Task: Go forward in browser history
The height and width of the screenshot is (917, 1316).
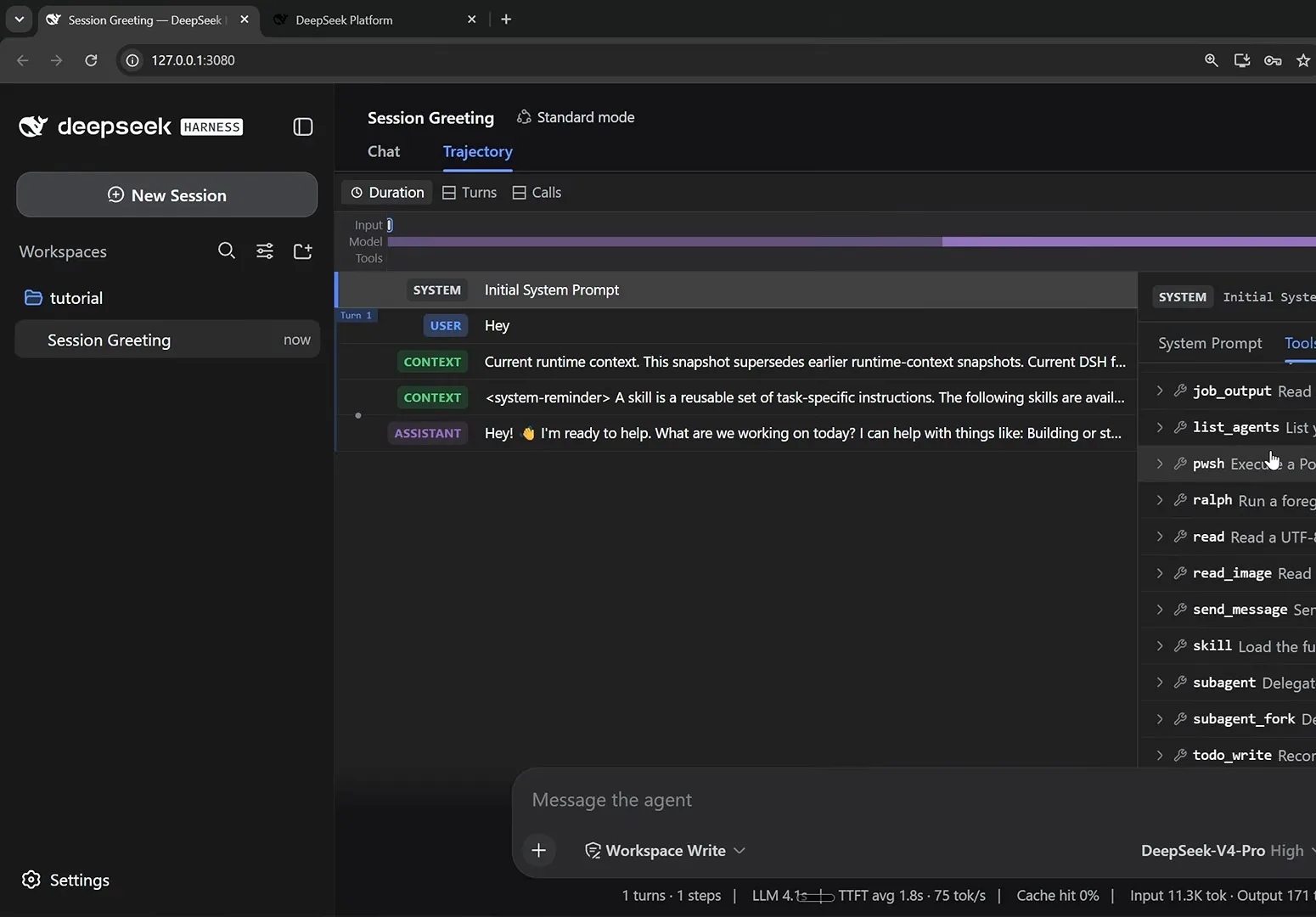Action: (x=56, y=60)
